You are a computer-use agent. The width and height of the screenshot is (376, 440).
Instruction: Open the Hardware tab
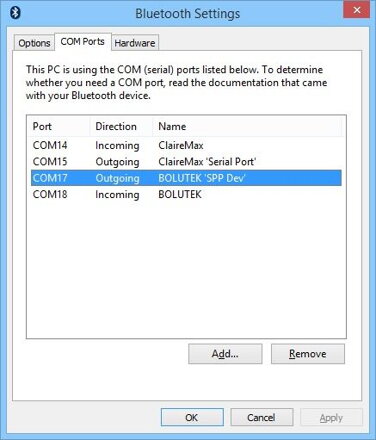pyautogui.click(x=135, y=43)
